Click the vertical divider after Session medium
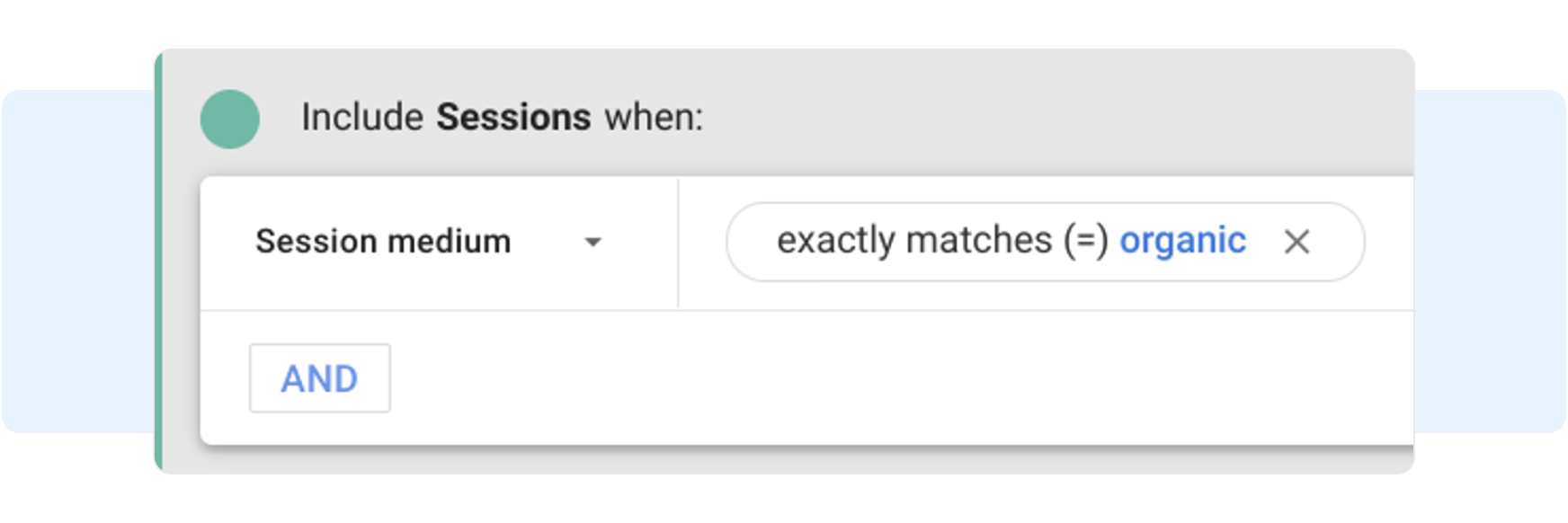 tap(679, 243)
